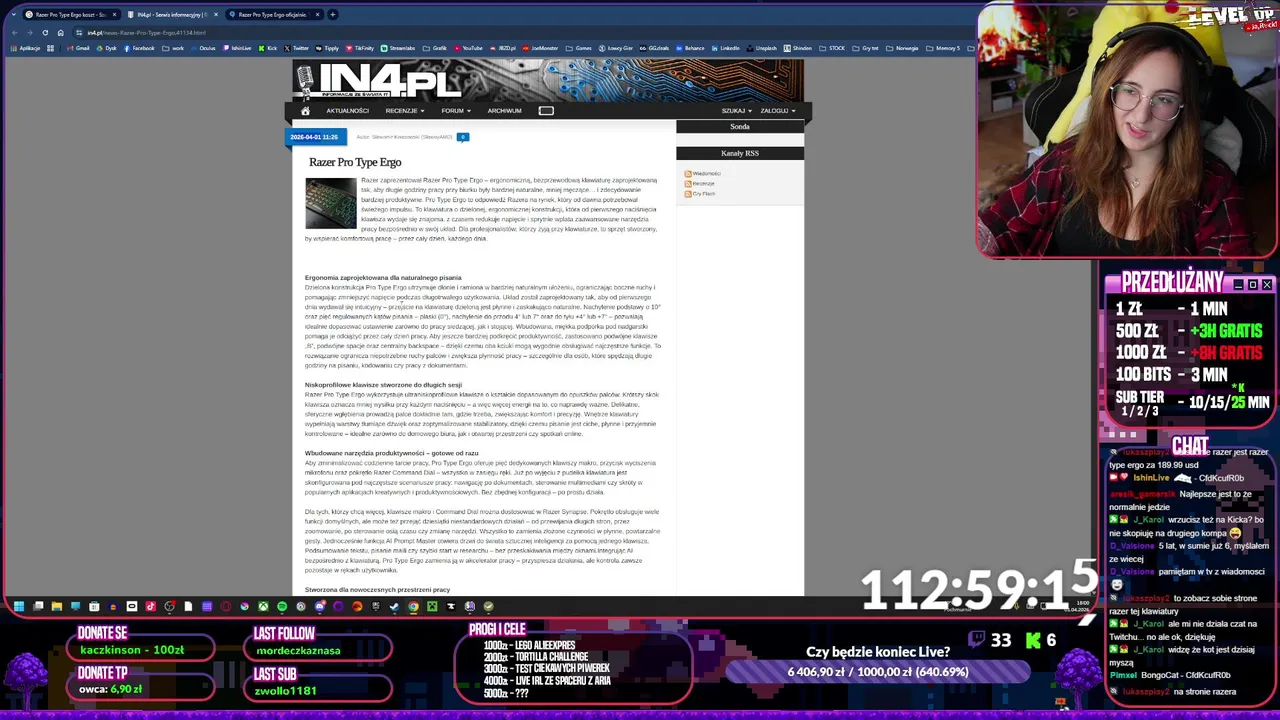1280x720 pixels.
Task: Open File Explorer from the taskbar
Action: tap(57, 606)
